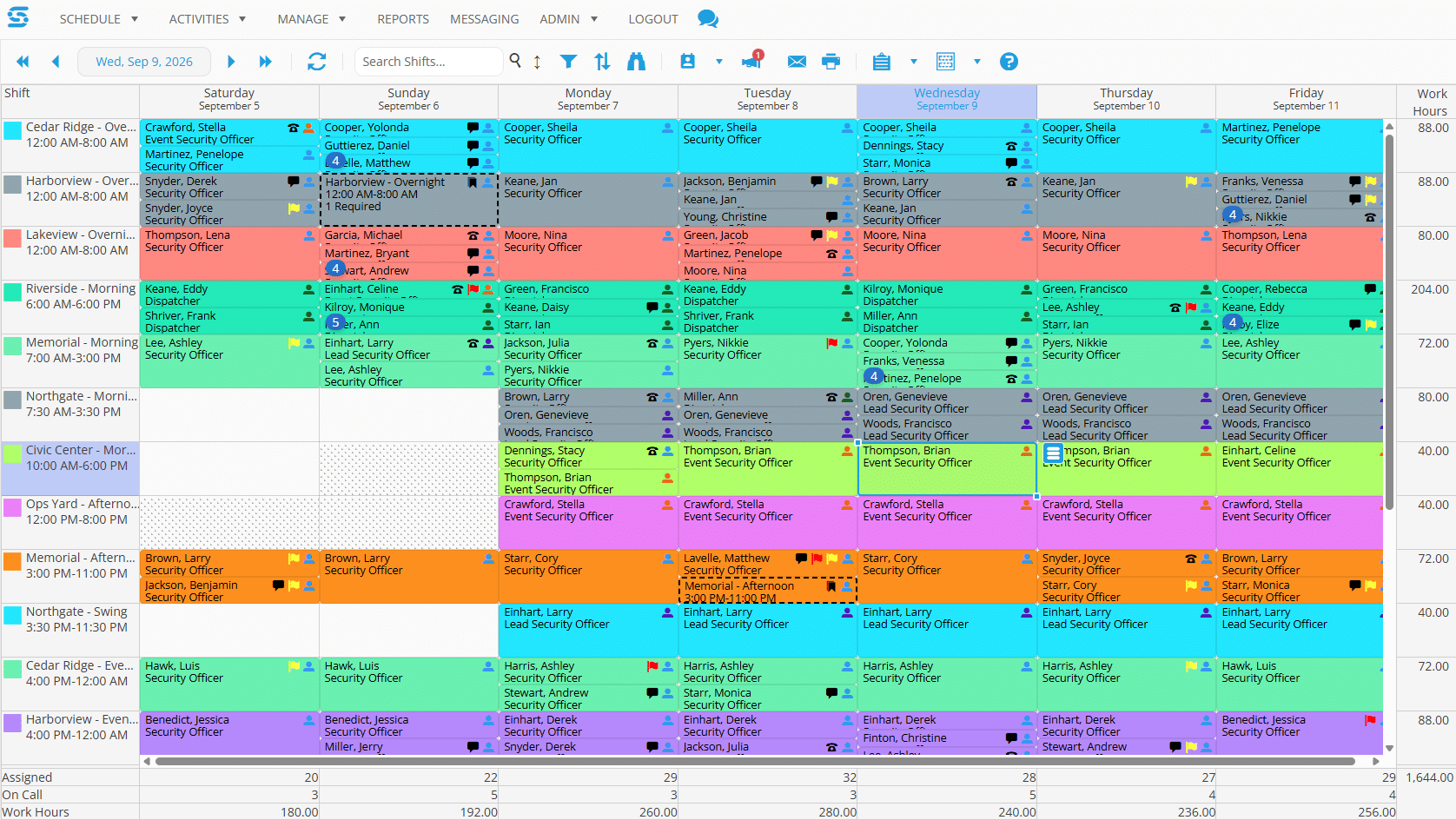Open comment icon on Sunday Cooper, Yolonda shift
The width and height of the screenshot is (1456, 820).
473,128
